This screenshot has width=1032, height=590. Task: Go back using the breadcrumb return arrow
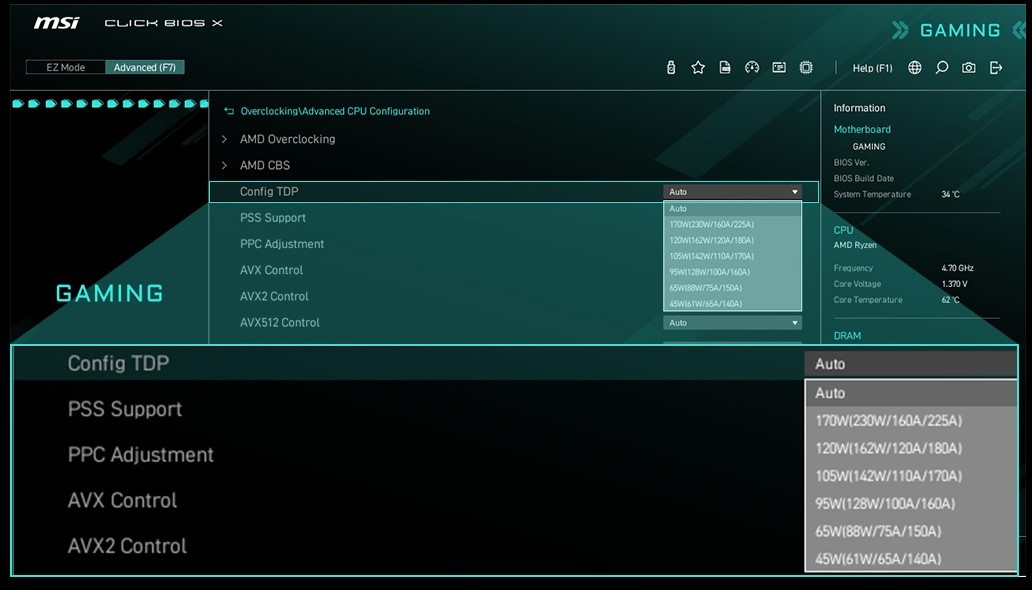coord(229,111)
